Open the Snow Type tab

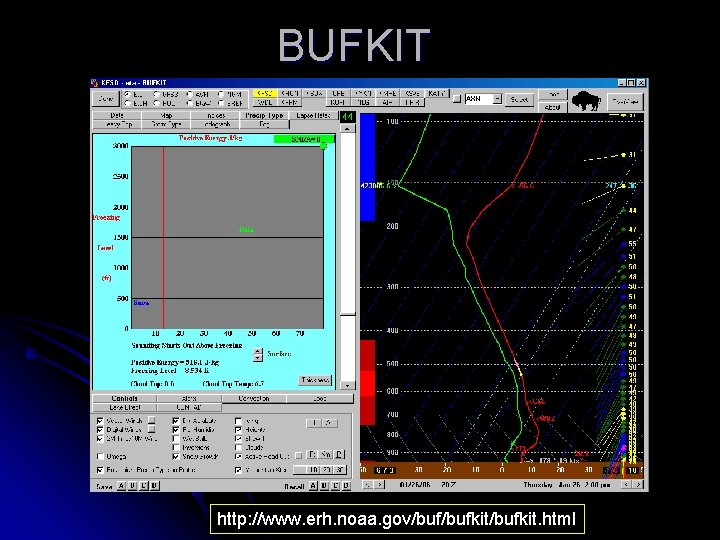(x=166, y=124)
